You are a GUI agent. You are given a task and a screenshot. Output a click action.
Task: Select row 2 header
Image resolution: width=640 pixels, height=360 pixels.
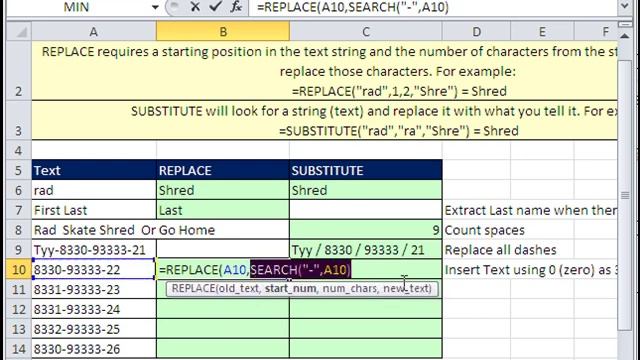(x=19, y=71)
